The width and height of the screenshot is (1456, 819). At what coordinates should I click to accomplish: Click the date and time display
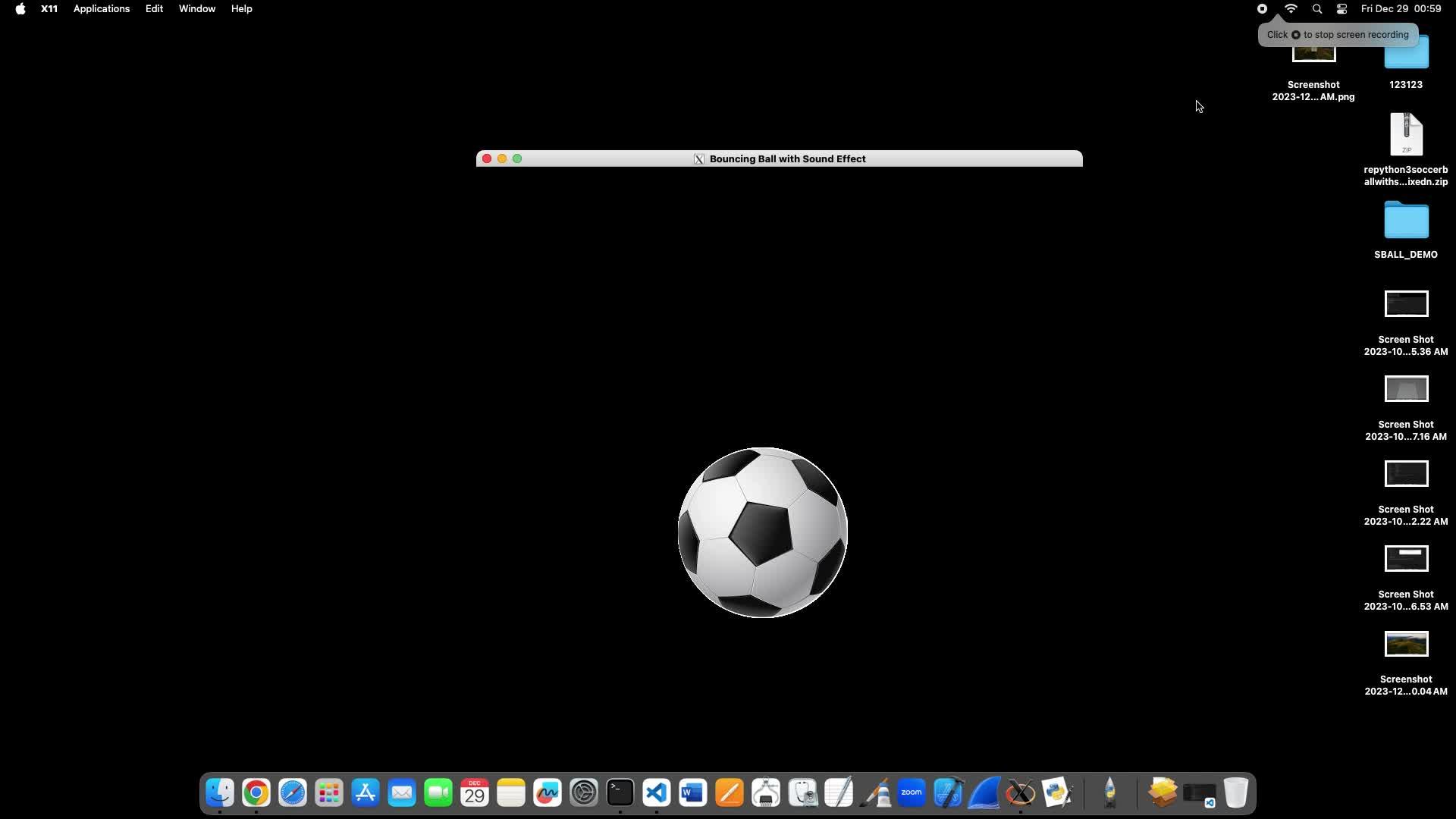tap(1401, 9)
